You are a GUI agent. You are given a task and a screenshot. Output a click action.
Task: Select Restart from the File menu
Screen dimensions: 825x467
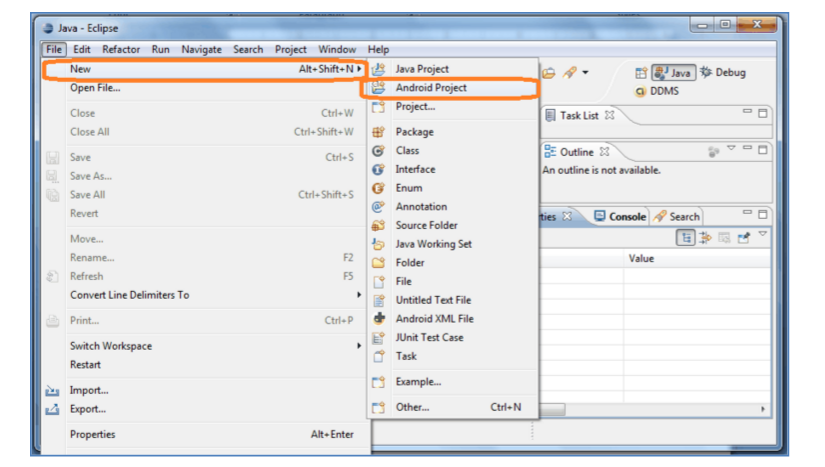point(85,364)
